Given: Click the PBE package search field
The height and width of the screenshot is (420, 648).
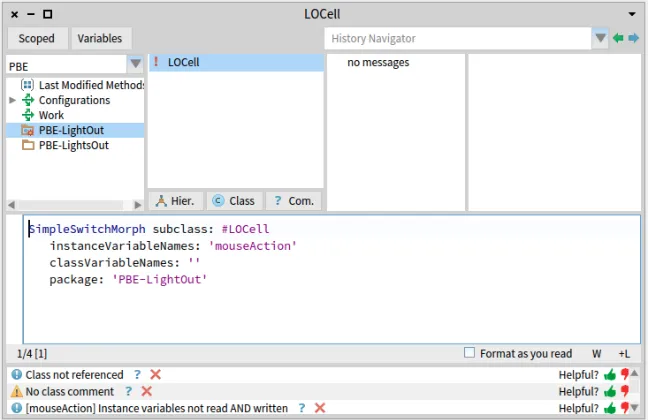Looking at the screenshot, I should [x=66, y=65].
